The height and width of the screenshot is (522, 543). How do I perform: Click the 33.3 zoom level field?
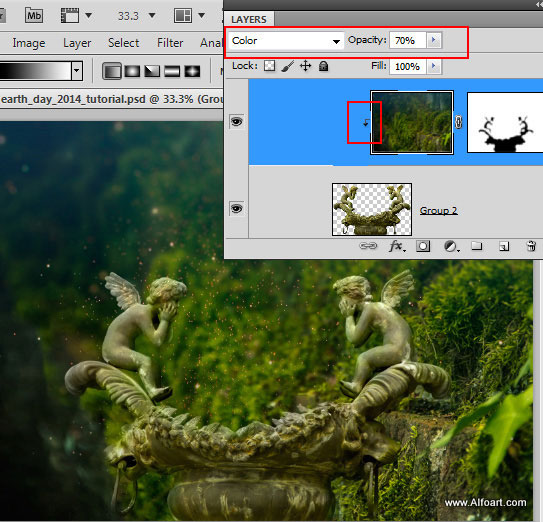coord(128,16)
